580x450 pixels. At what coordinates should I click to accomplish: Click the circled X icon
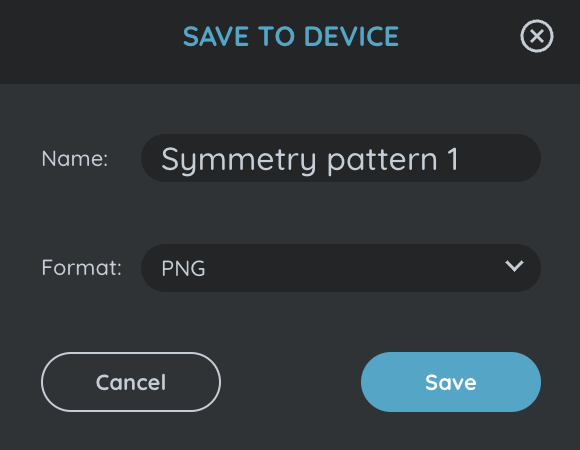pos(537,36)
